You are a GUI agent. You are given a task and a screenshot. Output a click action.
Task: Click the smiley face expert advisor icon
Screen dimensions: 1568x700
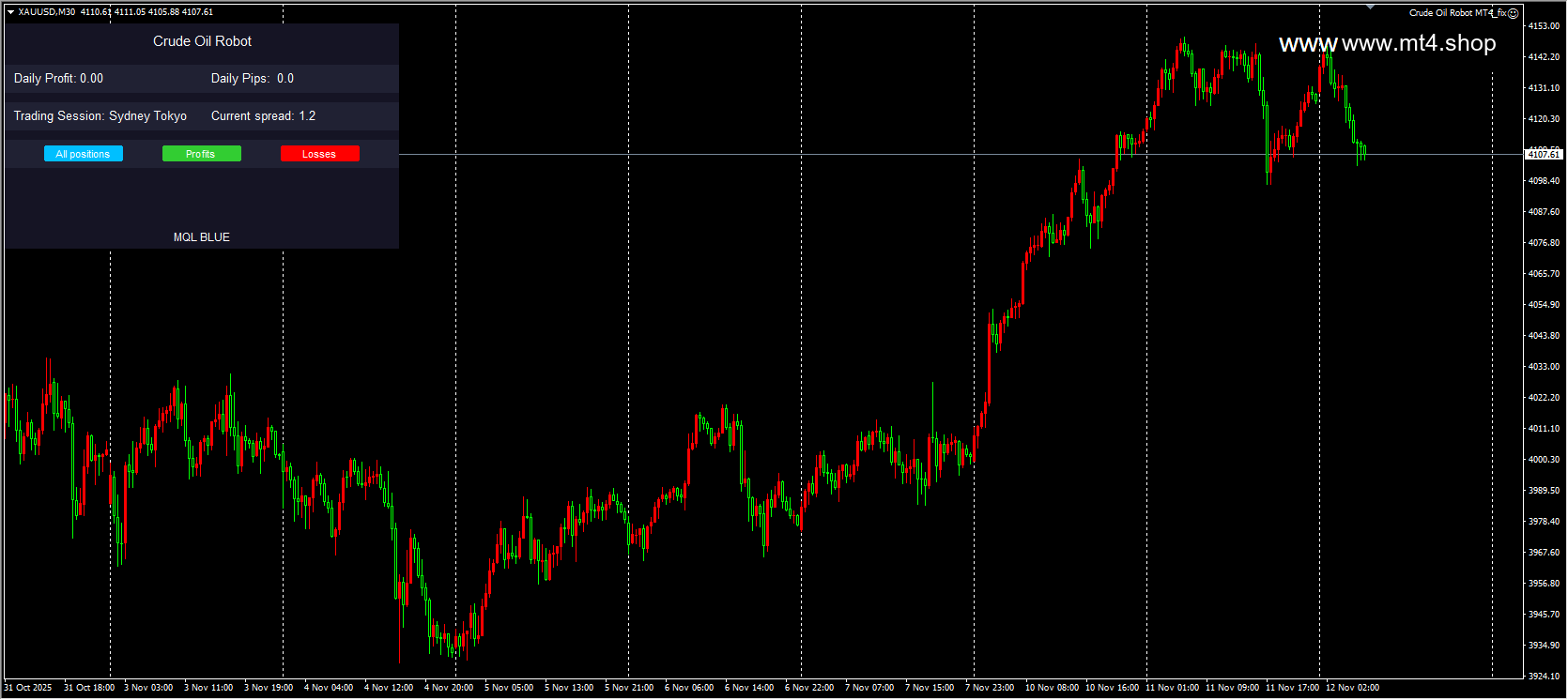coord(1514,13)
